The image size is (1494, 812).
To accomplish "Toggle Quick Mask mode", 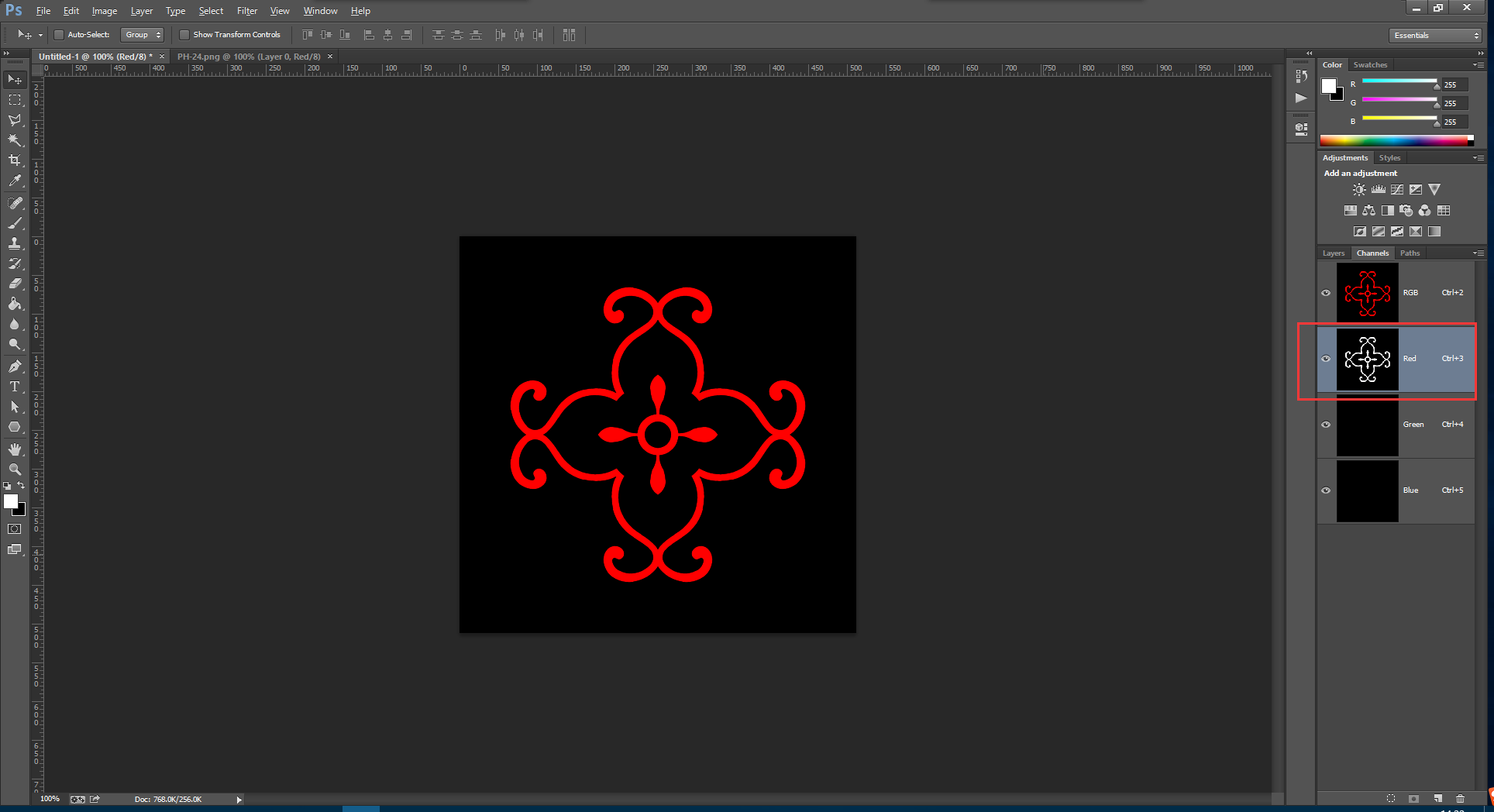I will pyautogui.click(x=15, y=529).
